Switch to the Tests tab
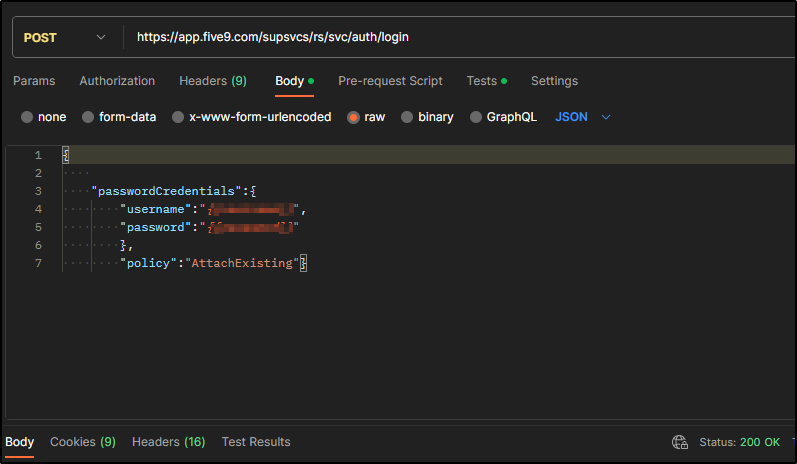The width and height of the screenshot is (797, 464). point(486,81)
